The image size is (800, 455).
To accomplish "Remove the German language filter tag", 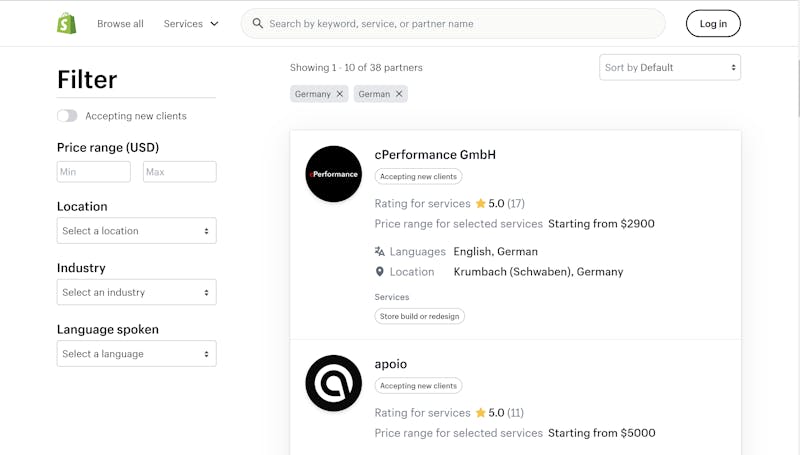I will (x=399, y=94).
